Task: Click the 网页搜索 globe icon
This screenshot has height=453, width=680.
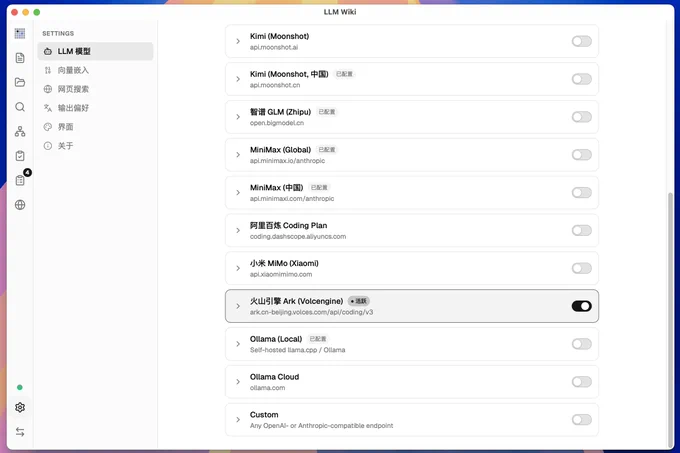Action: pyautogui.click(x=48, y=89)
